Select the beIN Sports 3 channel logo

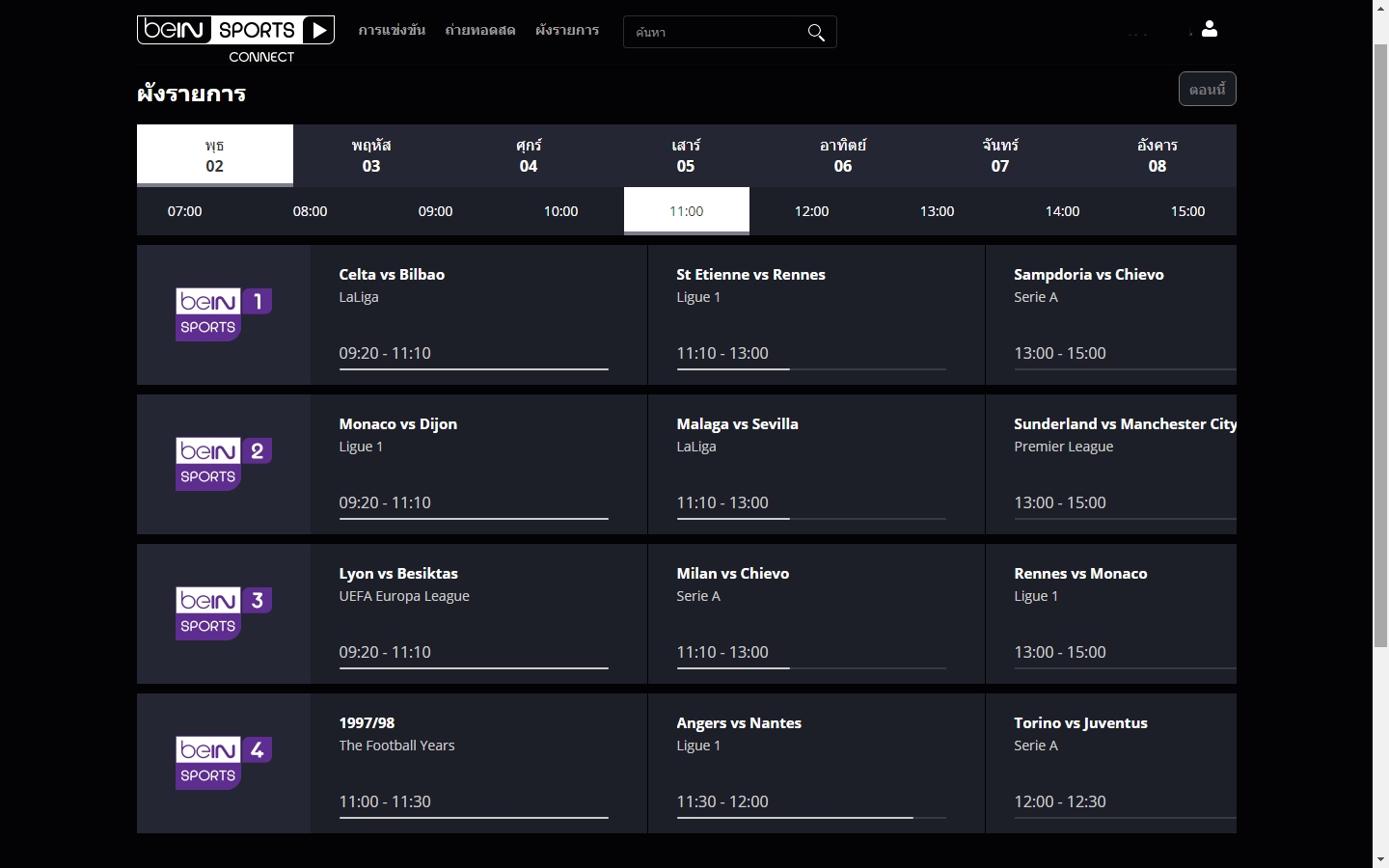[x=224, y=613]
